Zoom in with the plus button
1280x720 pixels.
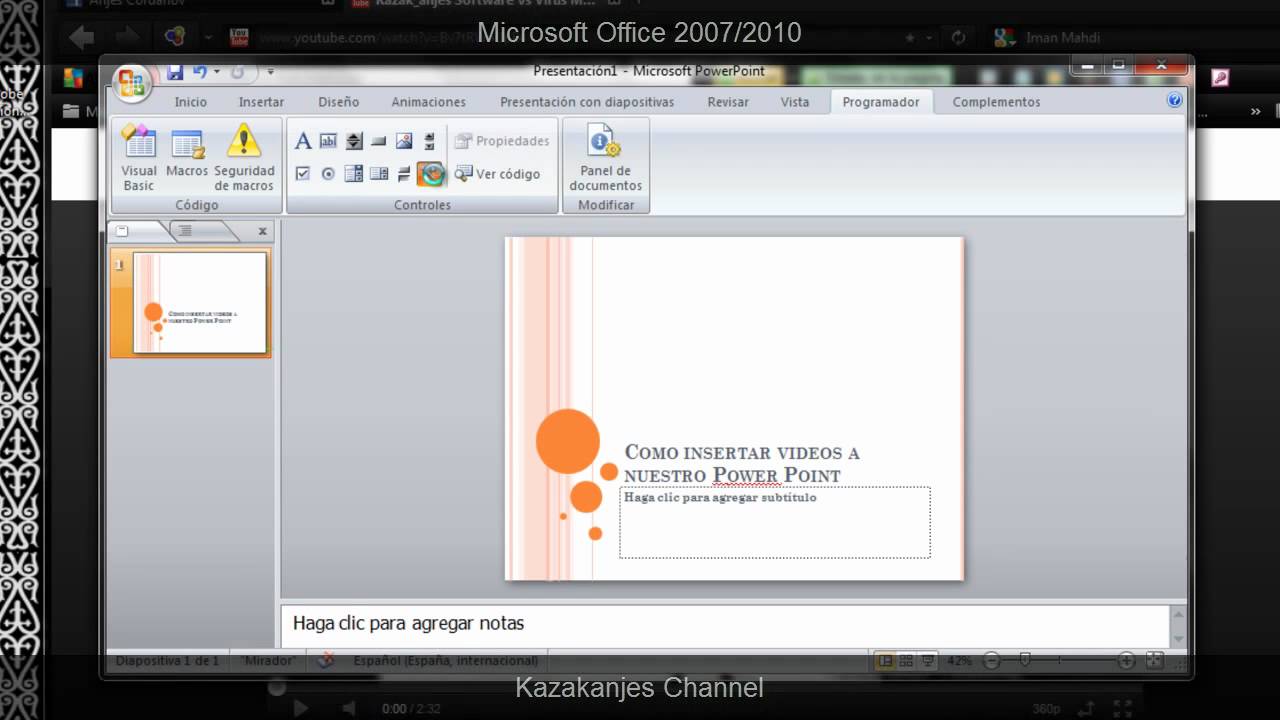coord(1126,660)
